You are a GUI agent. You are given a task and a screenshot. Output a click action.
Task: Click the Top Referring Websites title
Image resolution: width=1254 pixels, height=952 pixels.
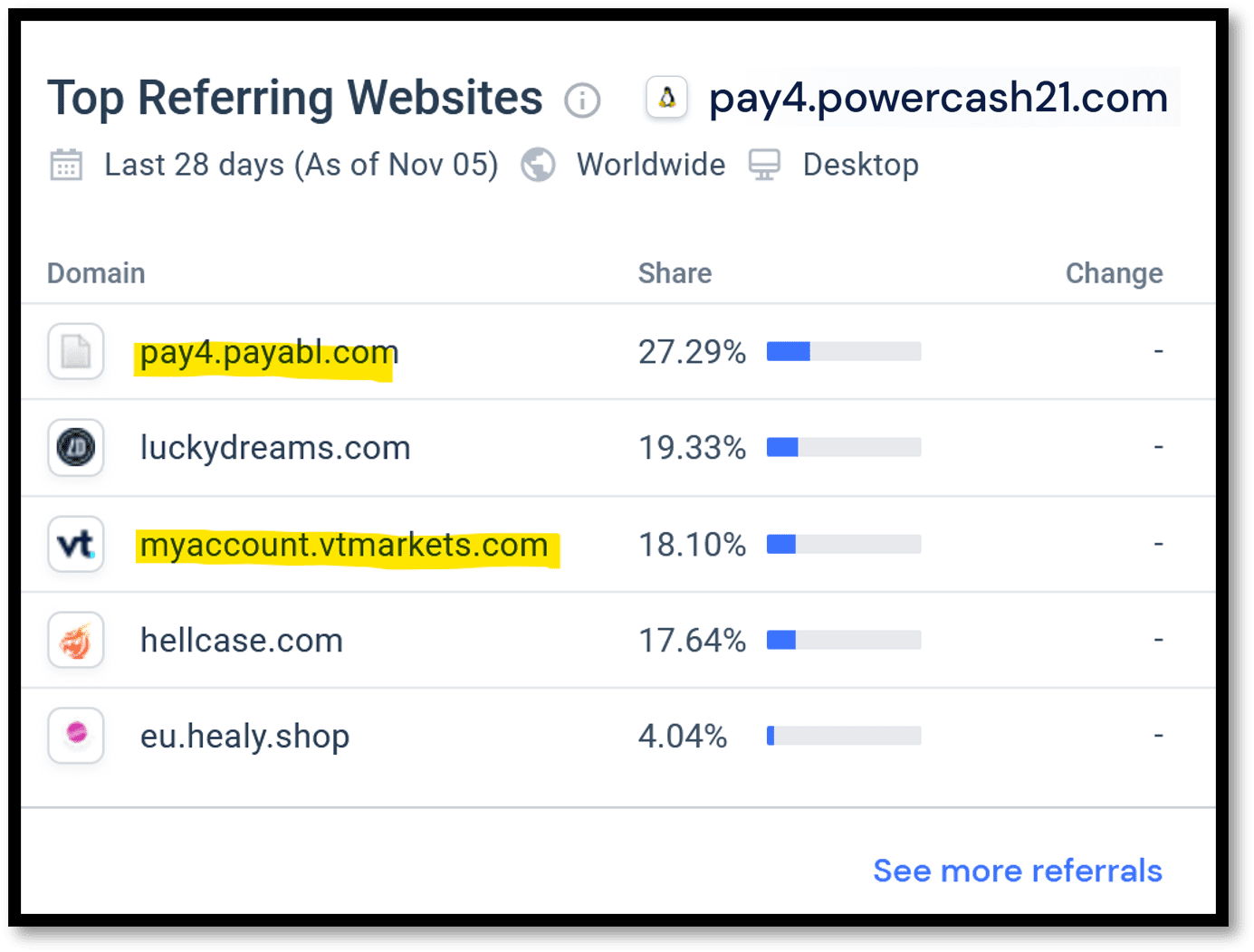pyautogui.click(x=295, y=98)
